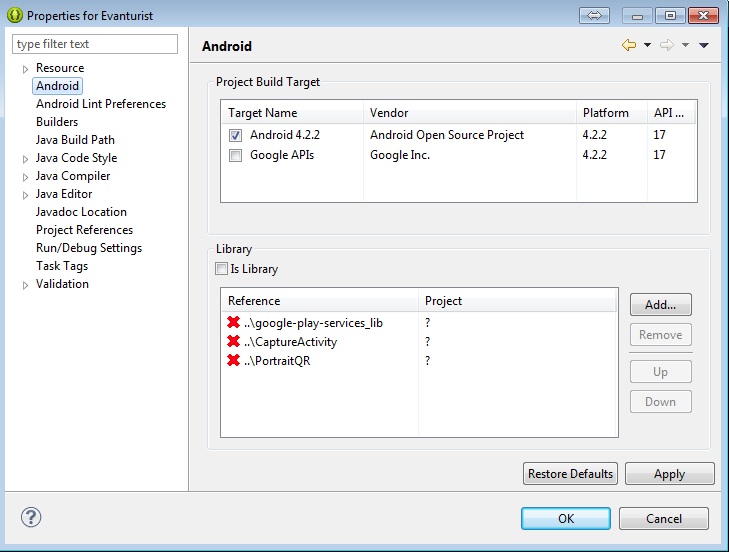Image resolution: width=729 pixels, height=552 pixels.
Task: Select the ..\CaptureActivity reference row
Action: pyautogui.click(x=419, y=342)
